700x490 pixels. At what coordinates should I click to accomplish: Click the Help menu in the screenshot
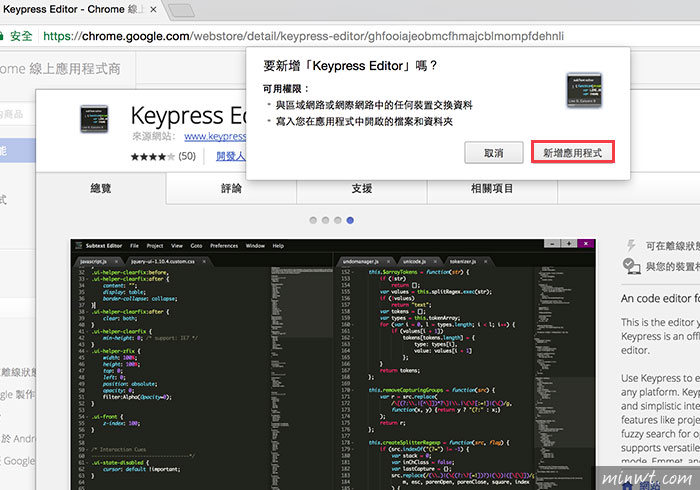(x=278, y=246)
